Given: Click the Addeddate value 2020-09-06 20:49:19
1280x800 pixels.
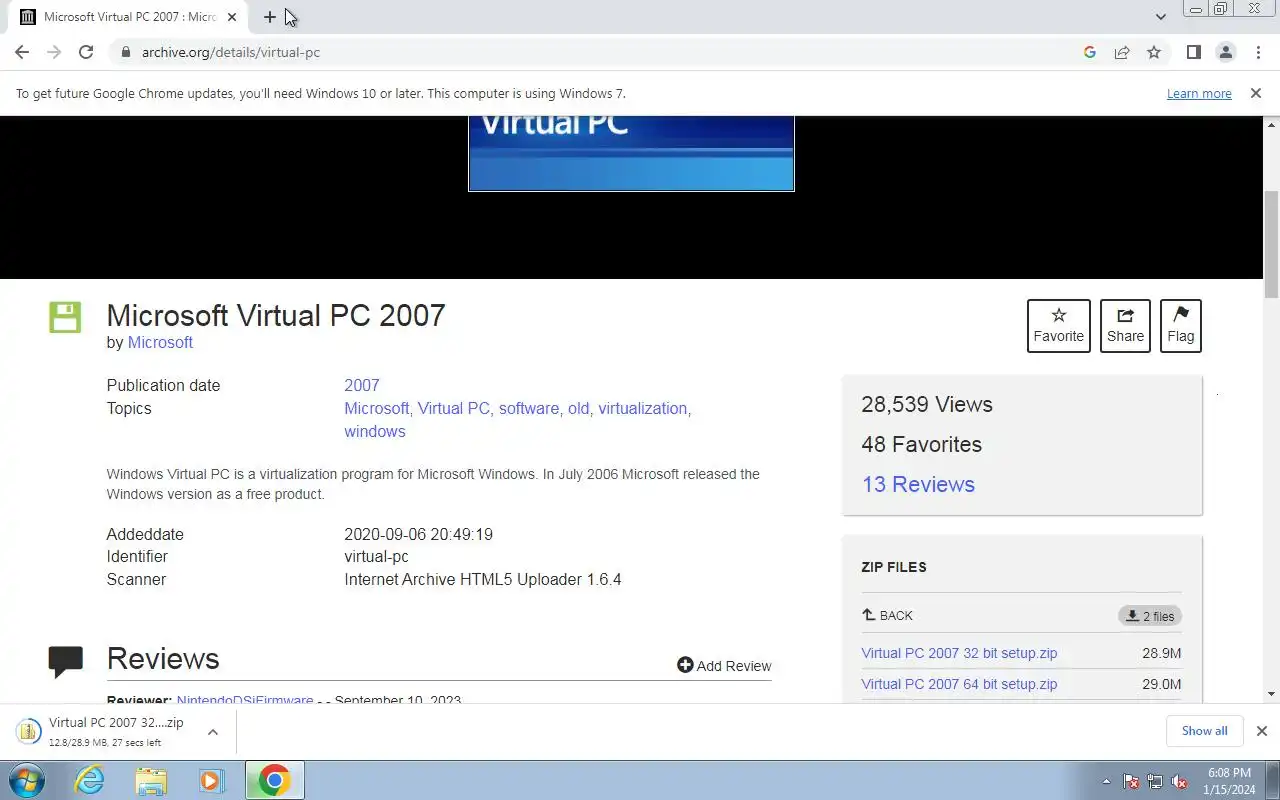Looking at the screenshot, I should [x=418, y=534].
